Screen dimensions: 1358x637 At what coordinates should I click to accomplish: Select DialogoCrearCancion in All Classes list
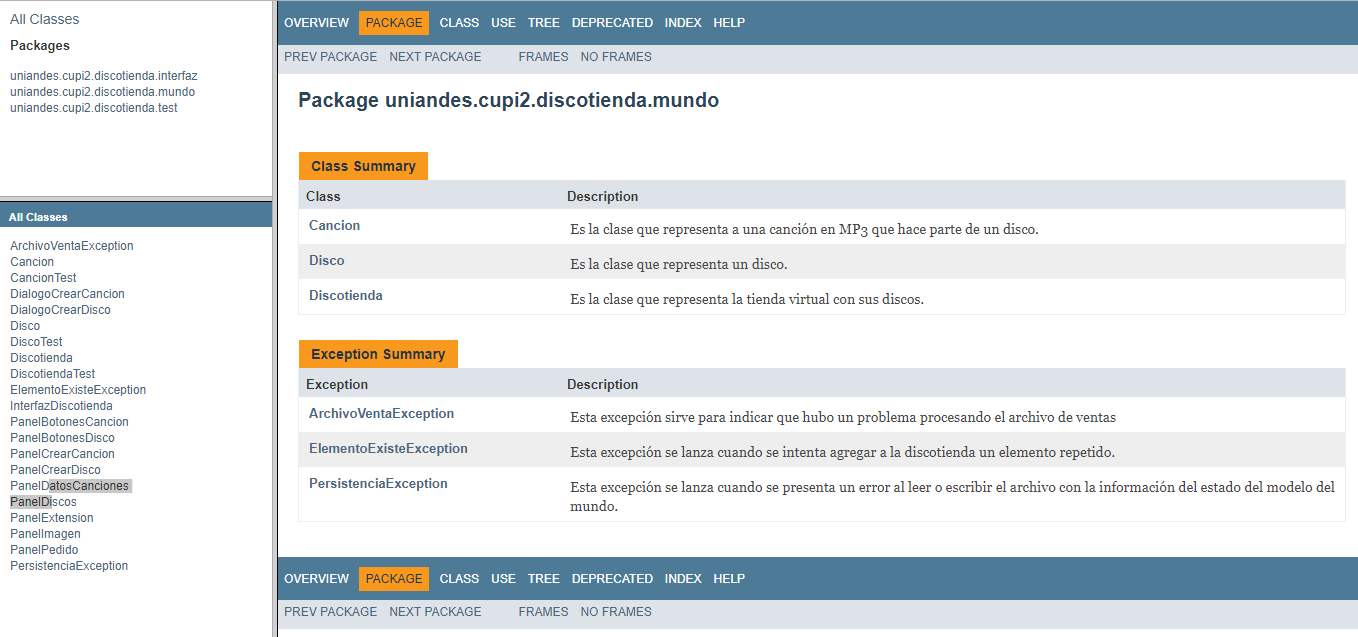pyautogui.click(x=67, y=293)
